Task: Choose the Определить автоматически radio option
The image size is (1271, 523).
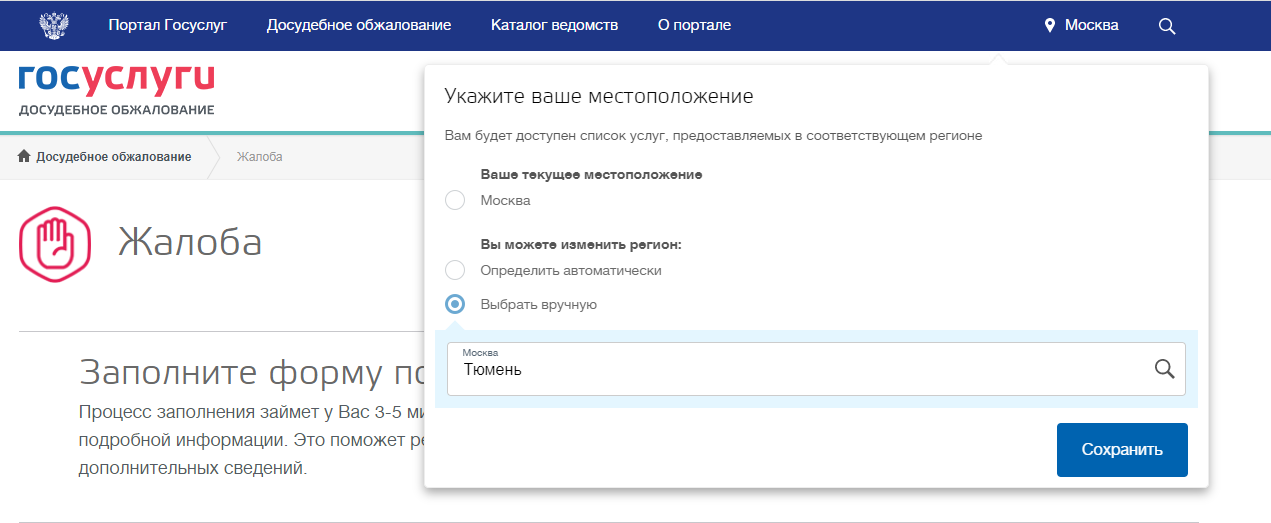Action: point(455,270)
